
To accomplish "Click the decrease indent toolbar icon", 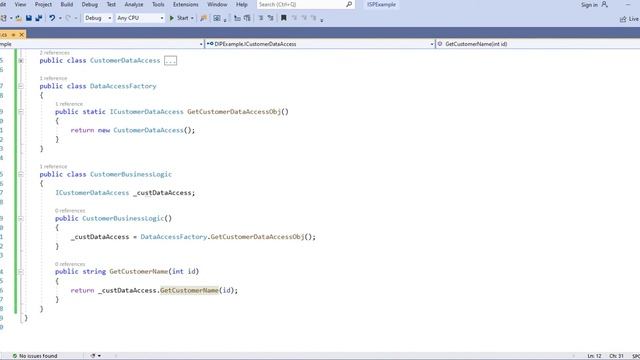I will point(237,18).
